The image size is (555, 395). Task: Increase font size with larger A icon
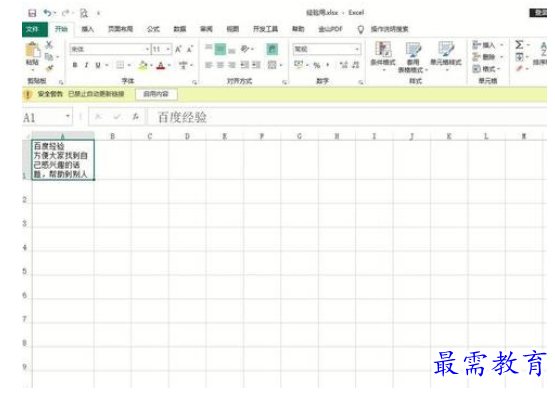(x=178, y=49)
